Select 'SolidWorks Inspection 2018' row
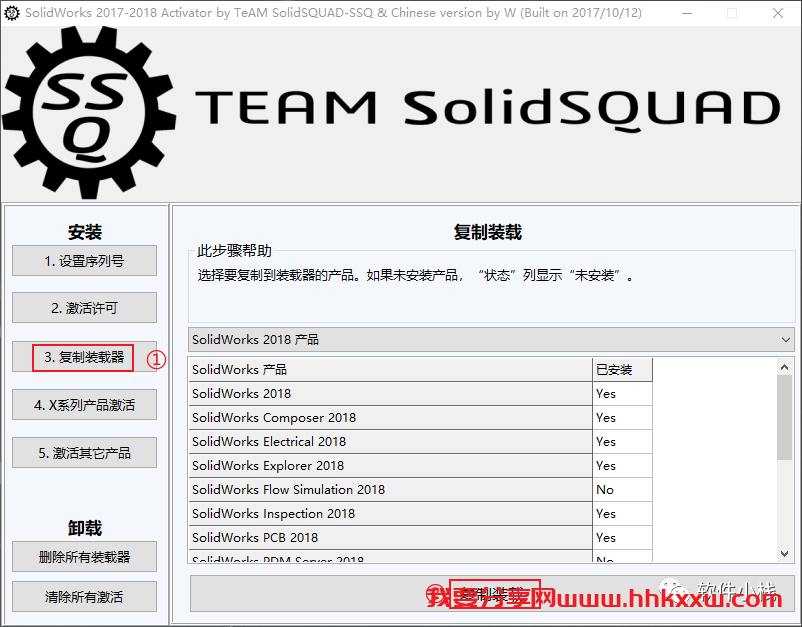The image size is (802, 627). (x=420, y=514)
